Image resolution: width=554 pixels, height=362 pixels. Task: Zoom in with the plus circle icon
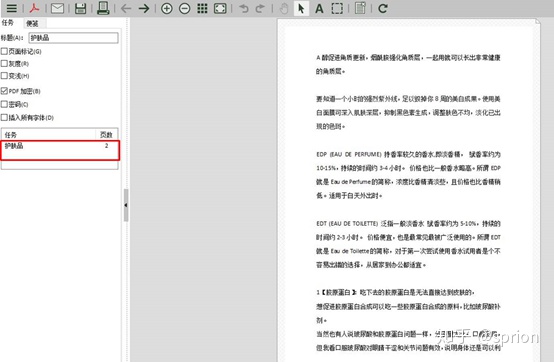pos(167,8)
